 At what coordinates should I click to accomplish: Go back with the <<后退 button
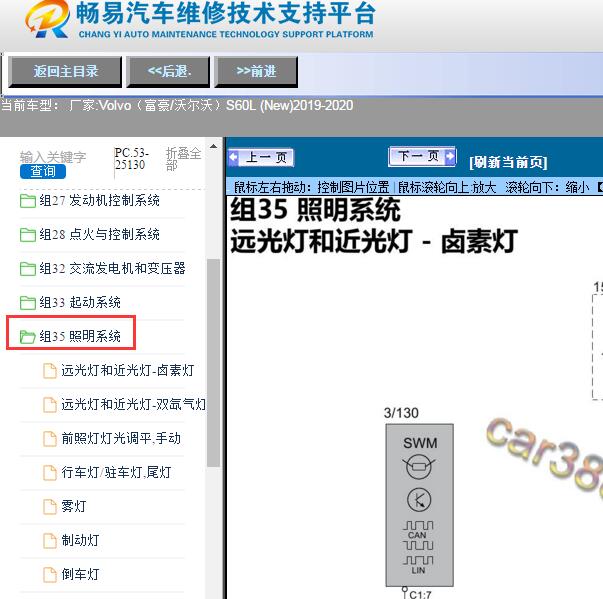click(168, 72)
